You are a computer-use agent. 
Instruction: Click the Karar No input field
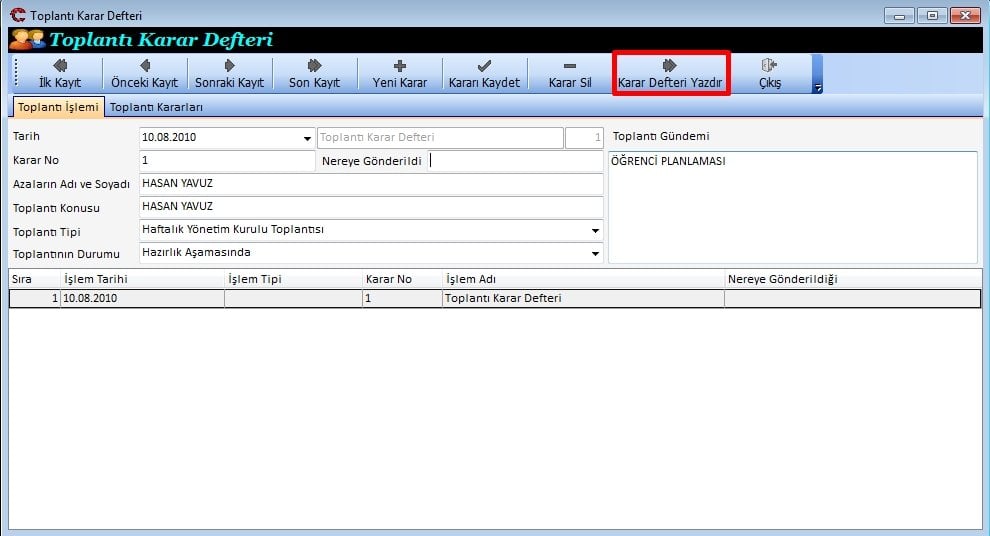click(227, 161)
